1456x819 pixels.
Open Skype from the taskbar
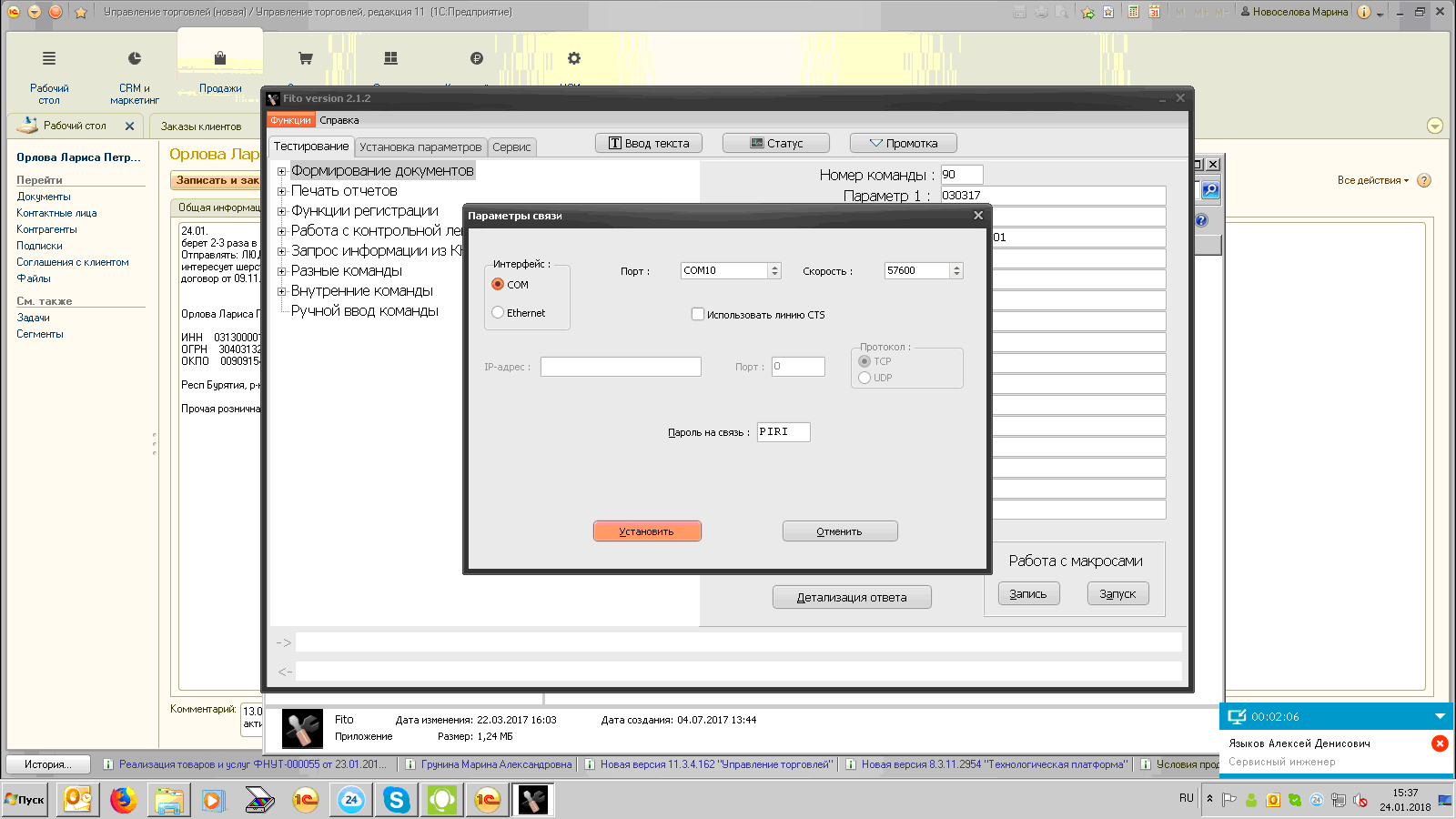pos(396,800)
